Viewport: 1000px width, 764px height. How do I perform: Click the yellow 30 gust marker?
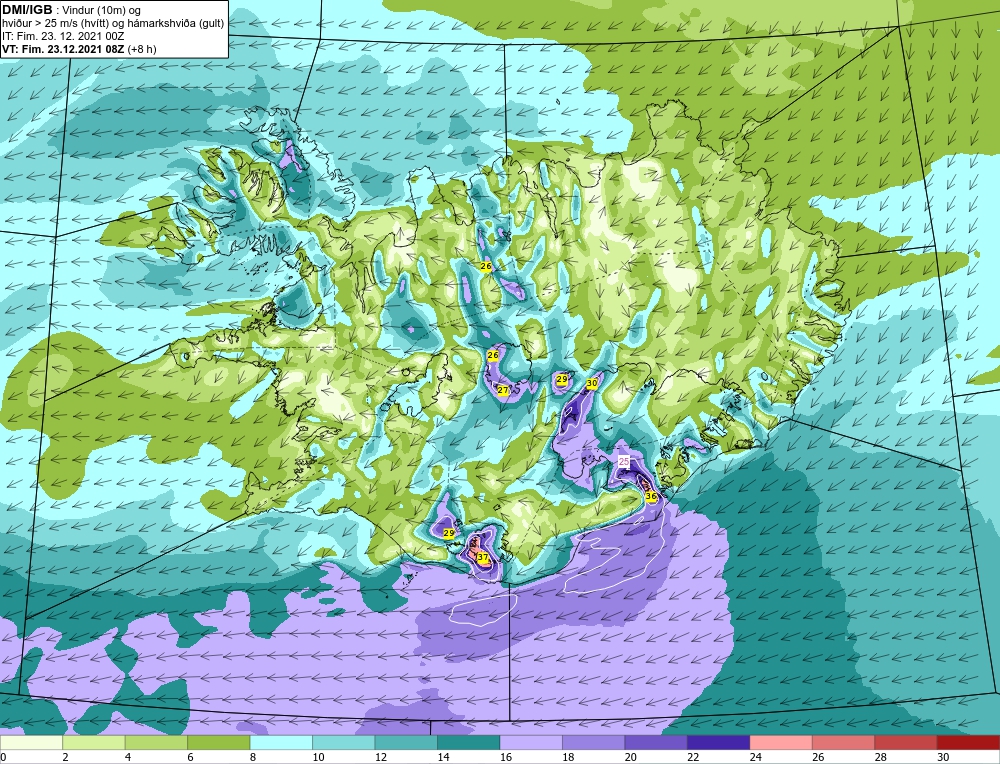coord(592,383)
